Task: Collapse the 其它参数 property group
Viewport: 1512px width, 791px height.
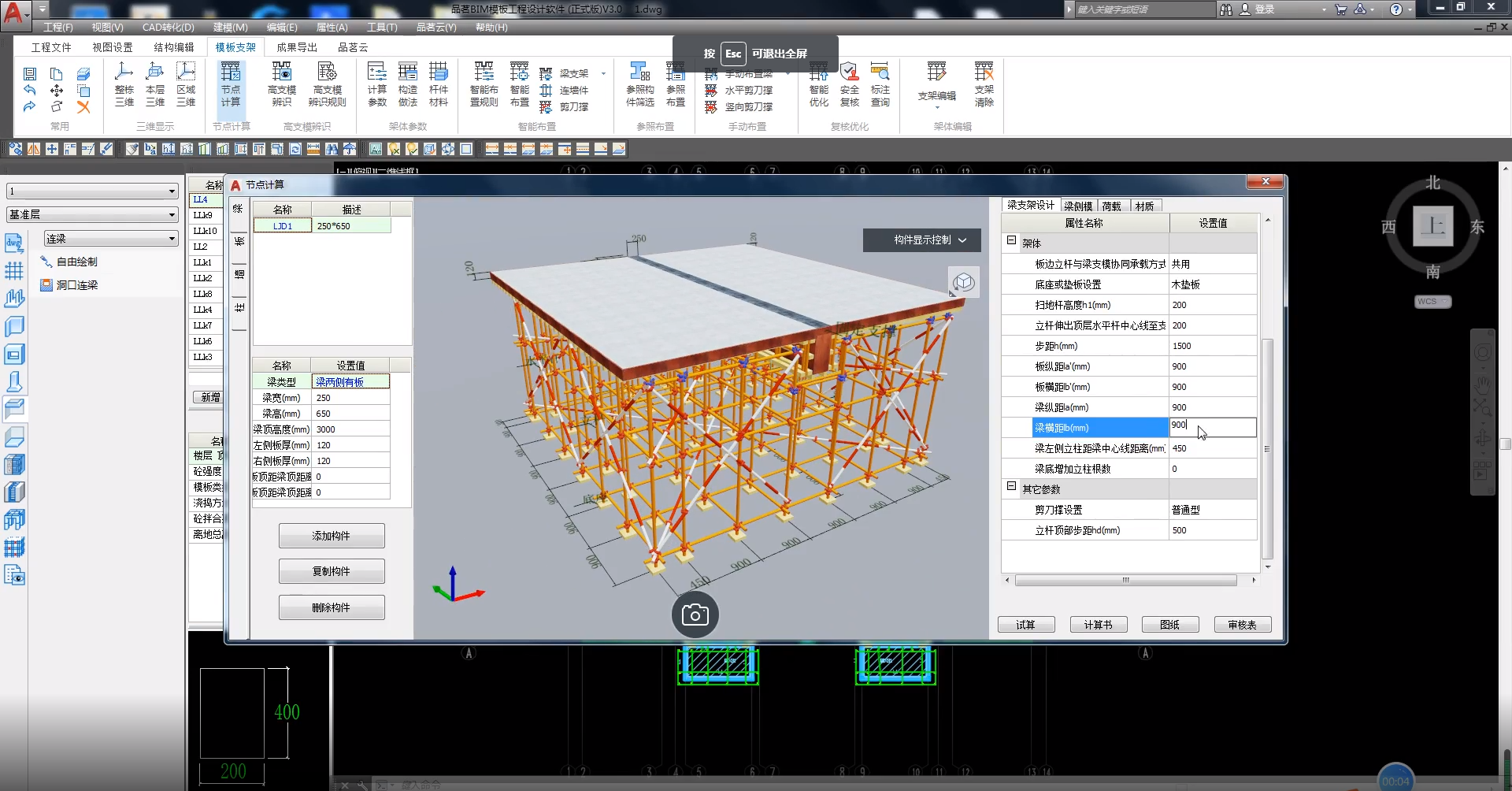Action: (x=1011, y=487)
